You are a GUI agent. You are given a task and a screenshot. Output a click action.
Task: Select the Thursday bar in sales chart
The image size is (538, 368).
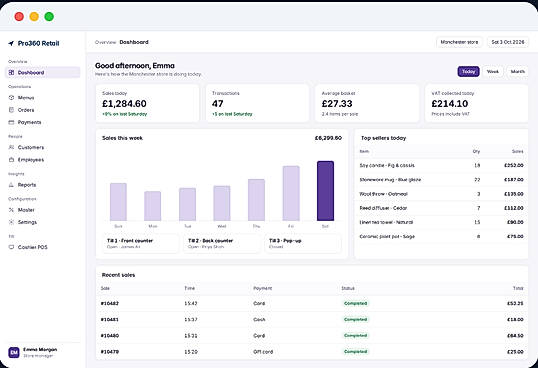pos(256,200)
